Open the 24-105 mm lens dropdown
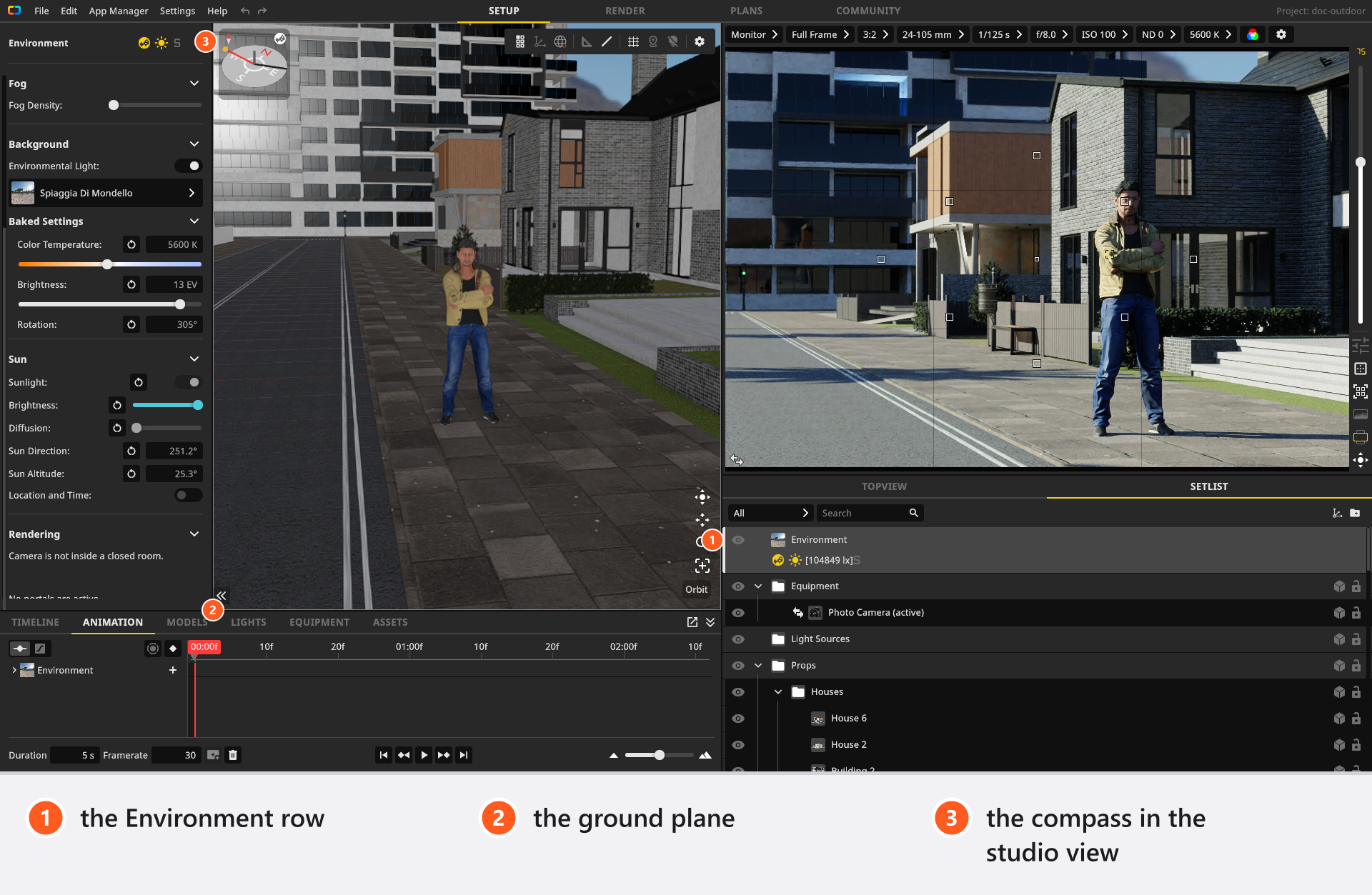Screen dimensions: 1372x895 [x=933, y=34]
